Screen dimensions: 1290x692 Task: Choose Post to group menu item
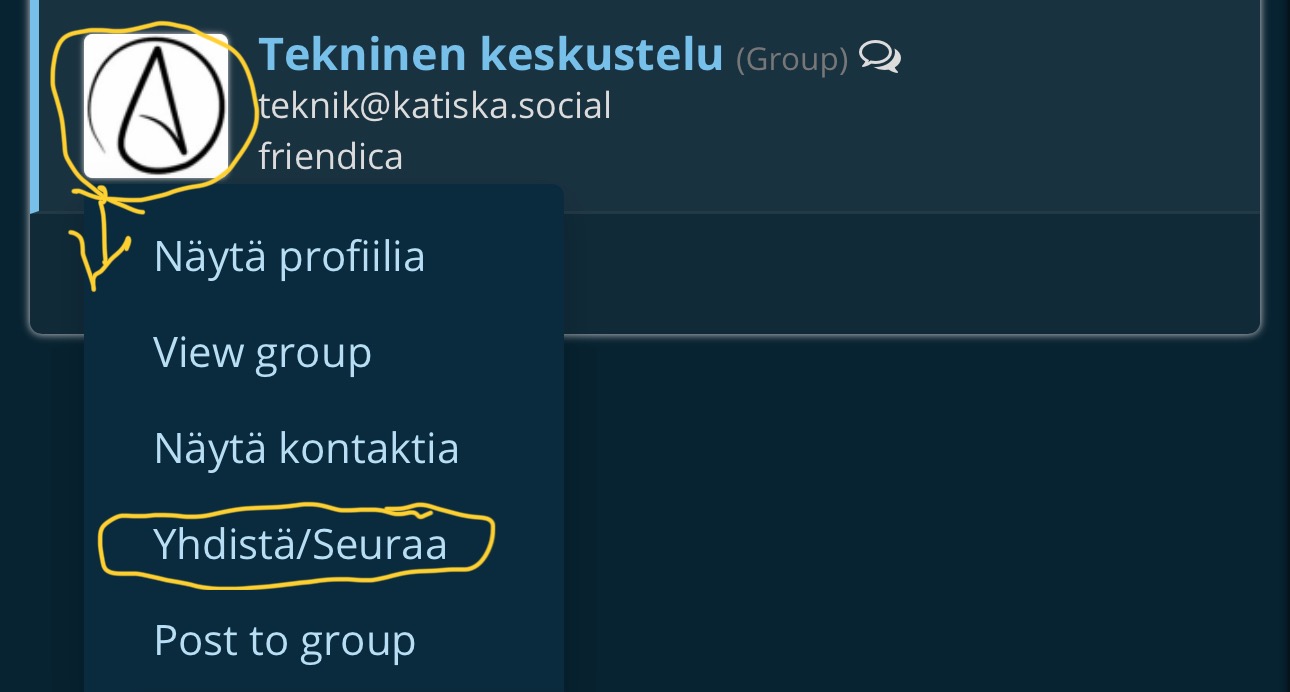[284, 641]
